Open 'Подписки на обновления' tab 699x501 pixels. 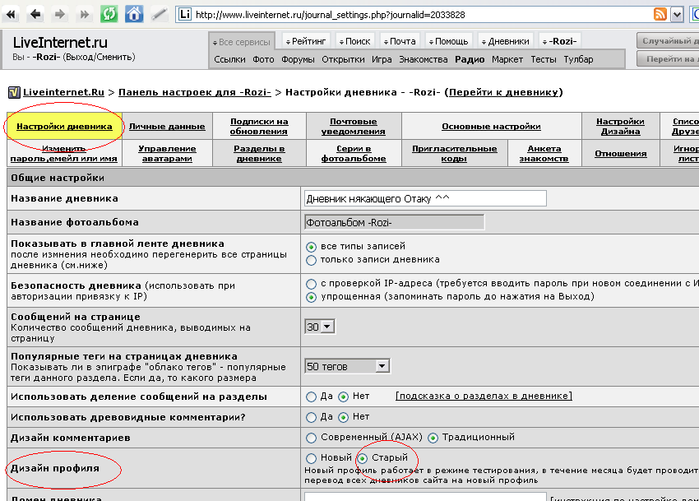[259, 127]
